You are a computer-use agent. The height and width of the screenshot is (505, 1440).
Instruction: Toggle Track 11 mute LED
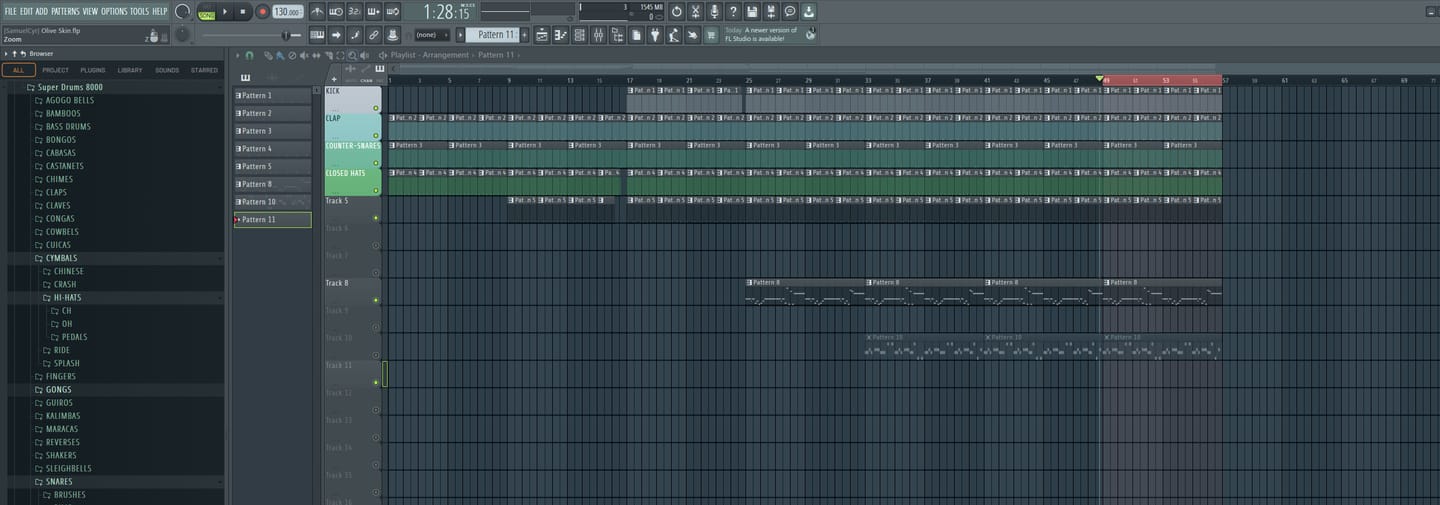coord(376,382)
